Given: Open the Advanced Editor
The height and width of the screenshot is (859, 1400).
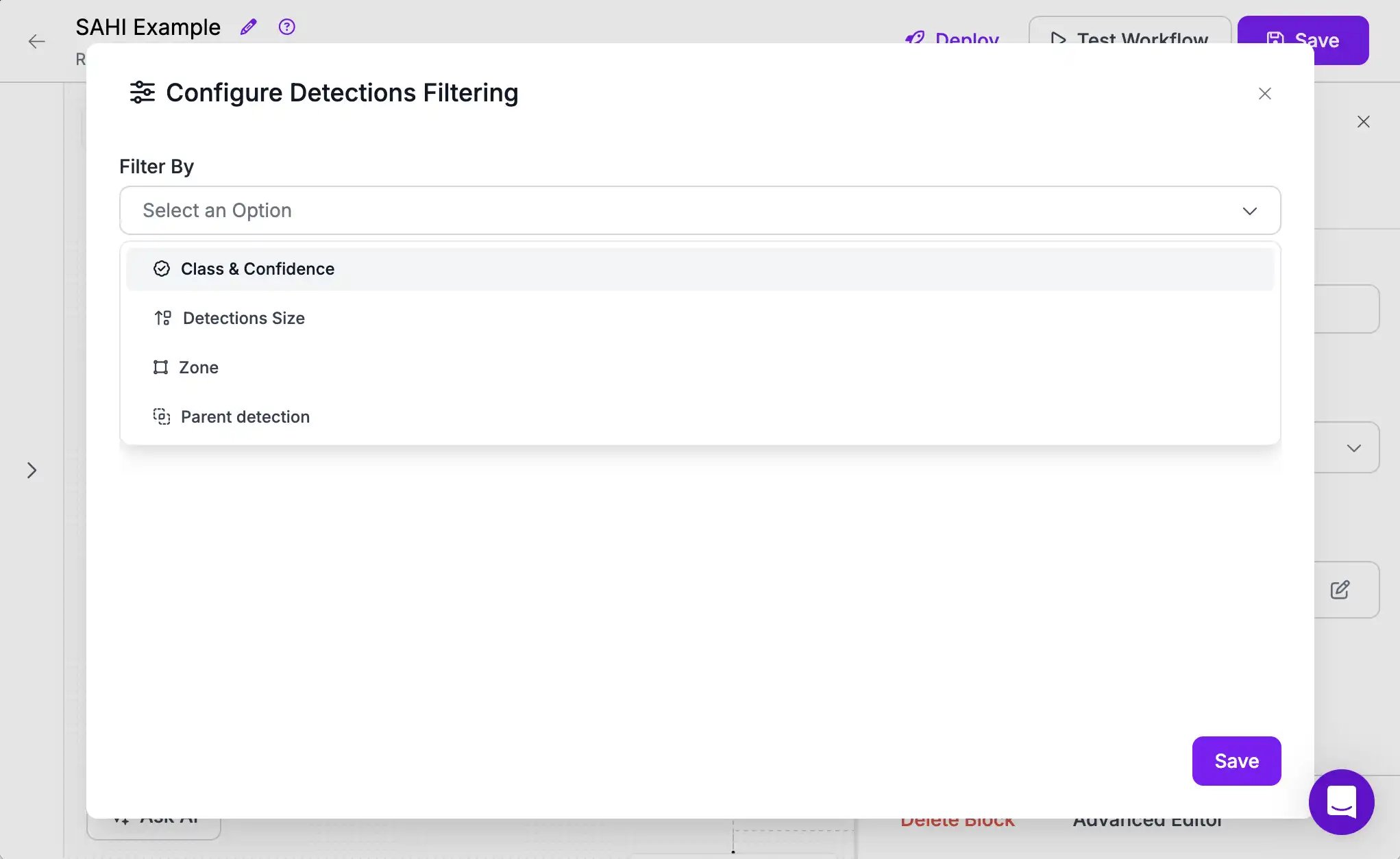Looking at the screenshot, I should pyautogui.click(x=1147, y=823).
